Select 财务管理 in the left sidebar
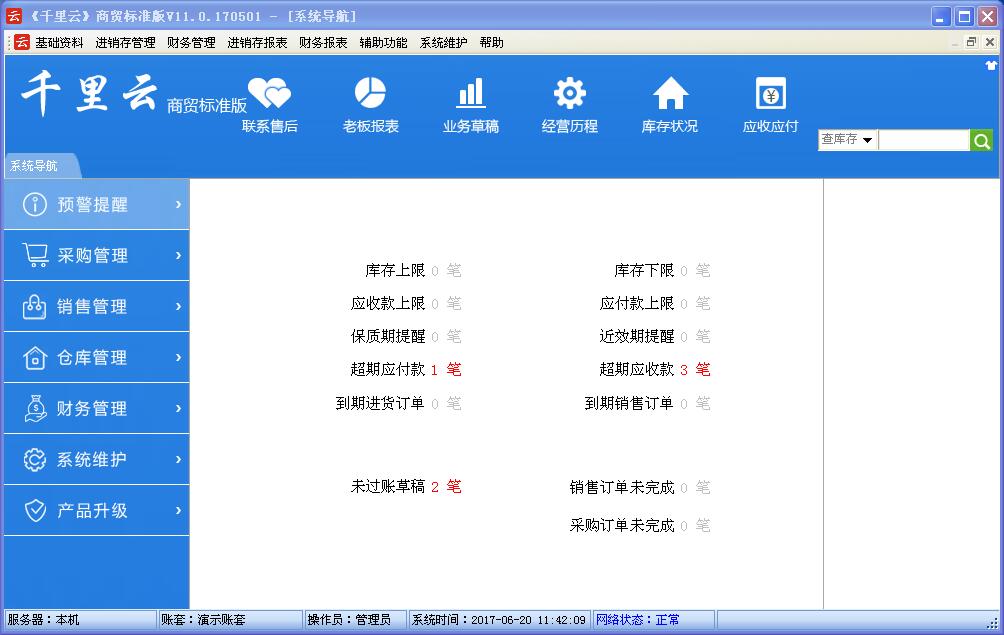 tap(96, 409)
